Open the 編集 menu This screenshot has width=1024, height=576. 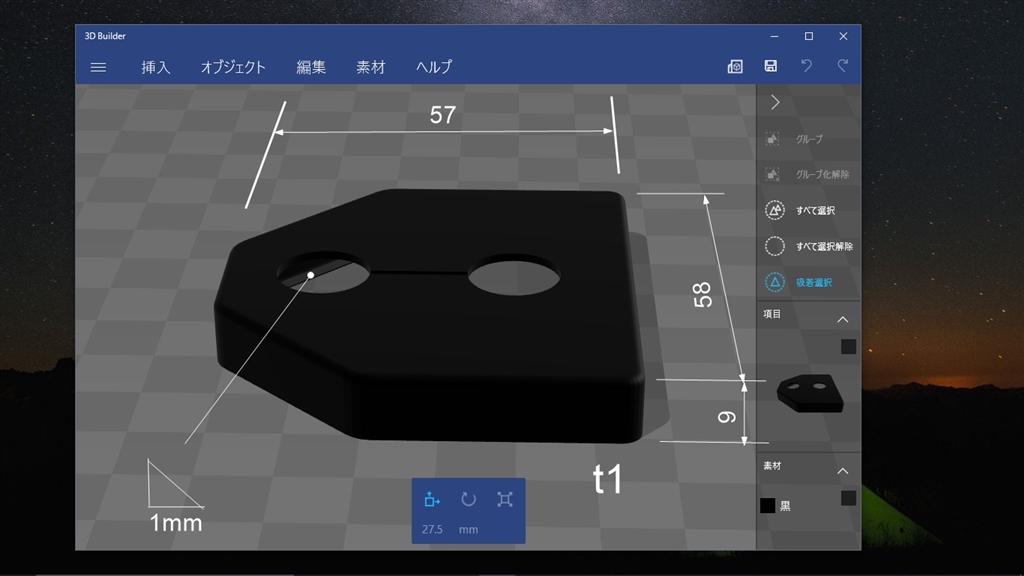tap(311, 67)
